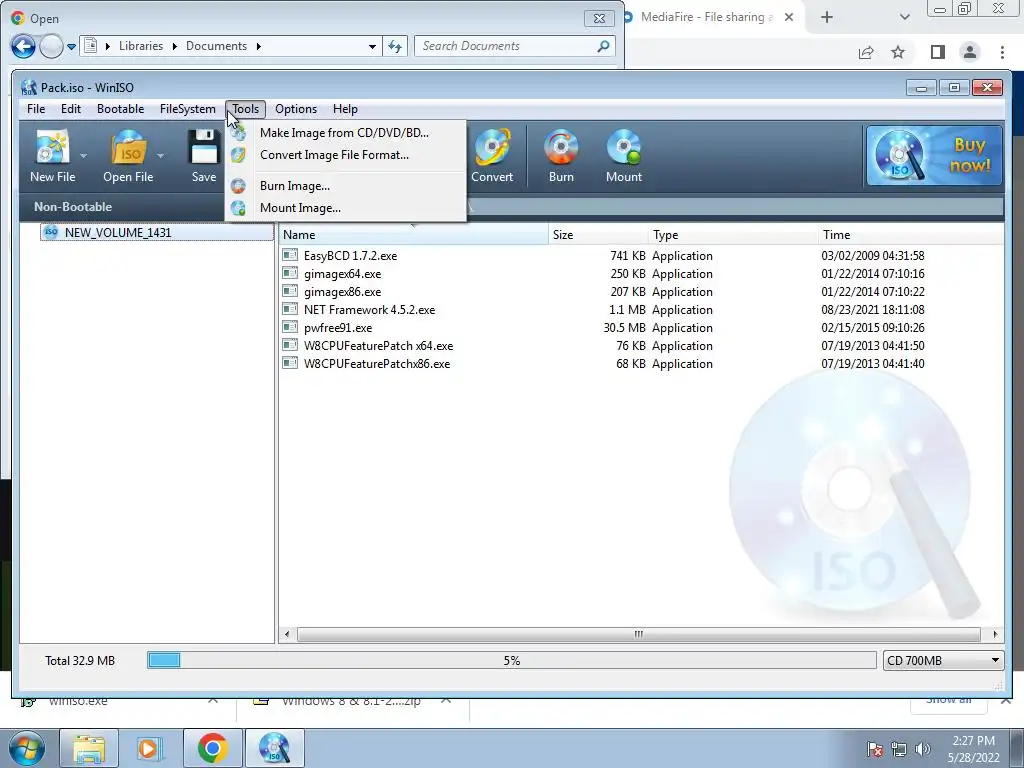Sort the list by the Time column
Screen dimensions: 1024x768
tap(910, 234)
